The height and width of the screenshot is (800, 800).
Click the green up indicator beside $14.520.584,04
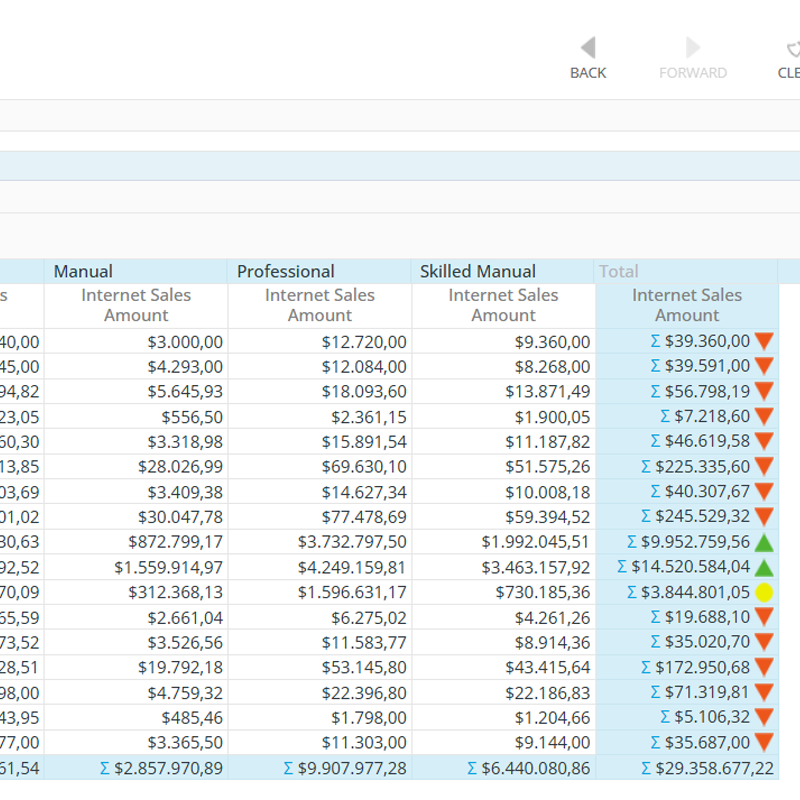[x=764, y=567]
